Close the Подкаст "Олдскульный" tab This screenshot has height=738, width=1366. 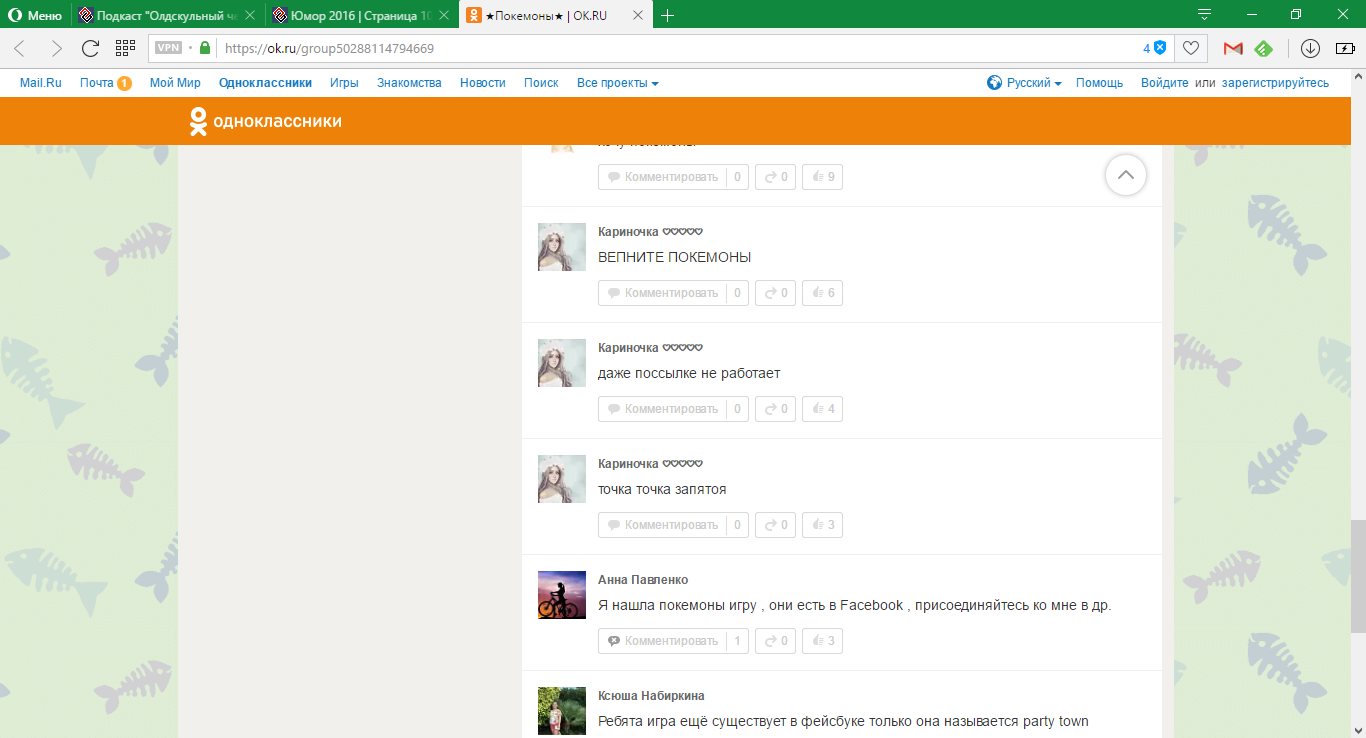pyautogui.click(x=249, y=15)
